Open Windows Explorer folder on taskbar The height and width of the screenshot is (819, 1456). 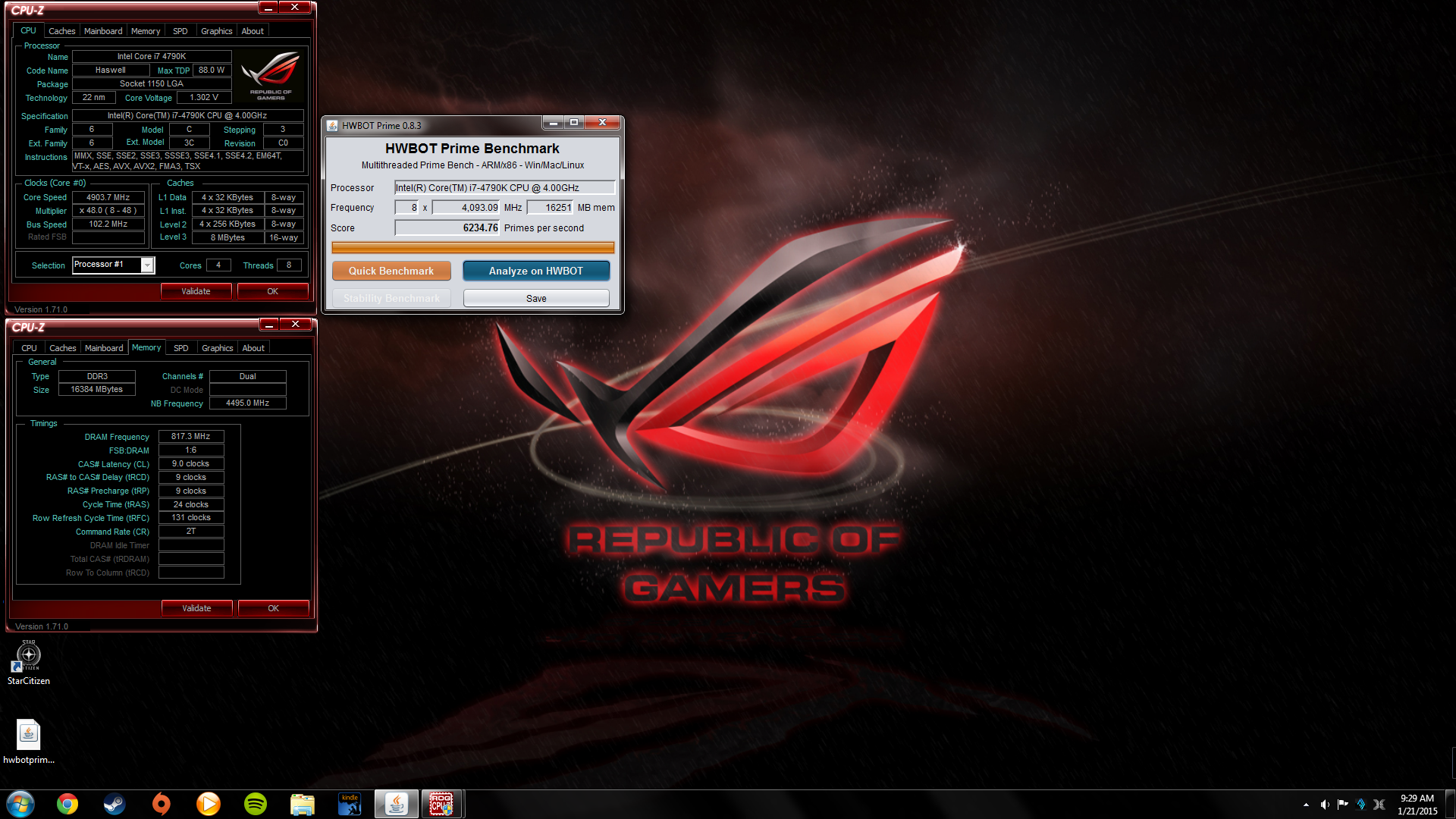click(303, 804)
